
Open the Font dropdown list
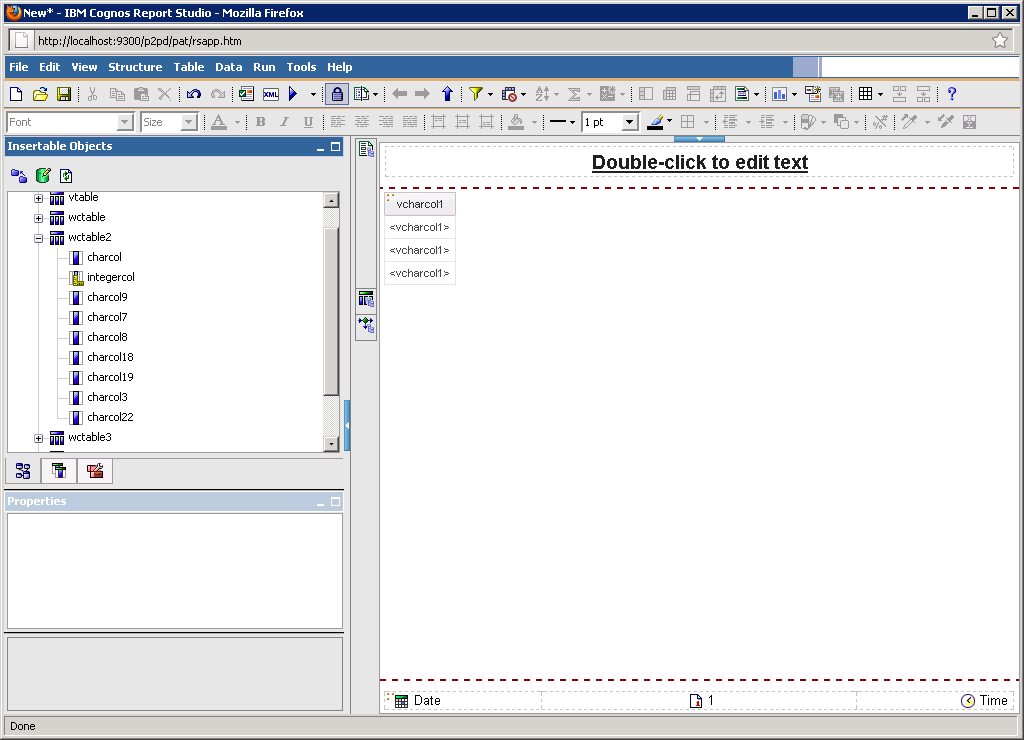[125, 122]
